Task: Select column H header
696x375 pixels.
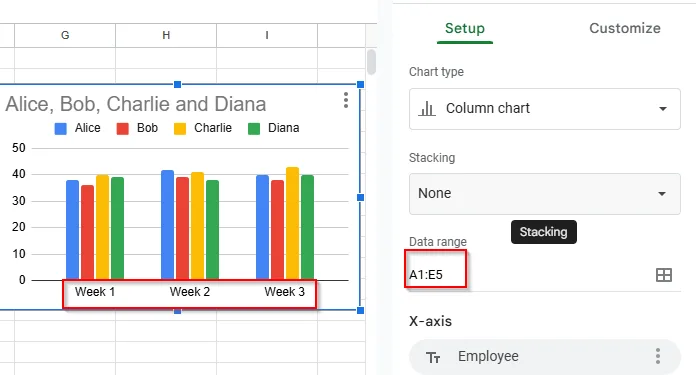Action: pos(166,36)
